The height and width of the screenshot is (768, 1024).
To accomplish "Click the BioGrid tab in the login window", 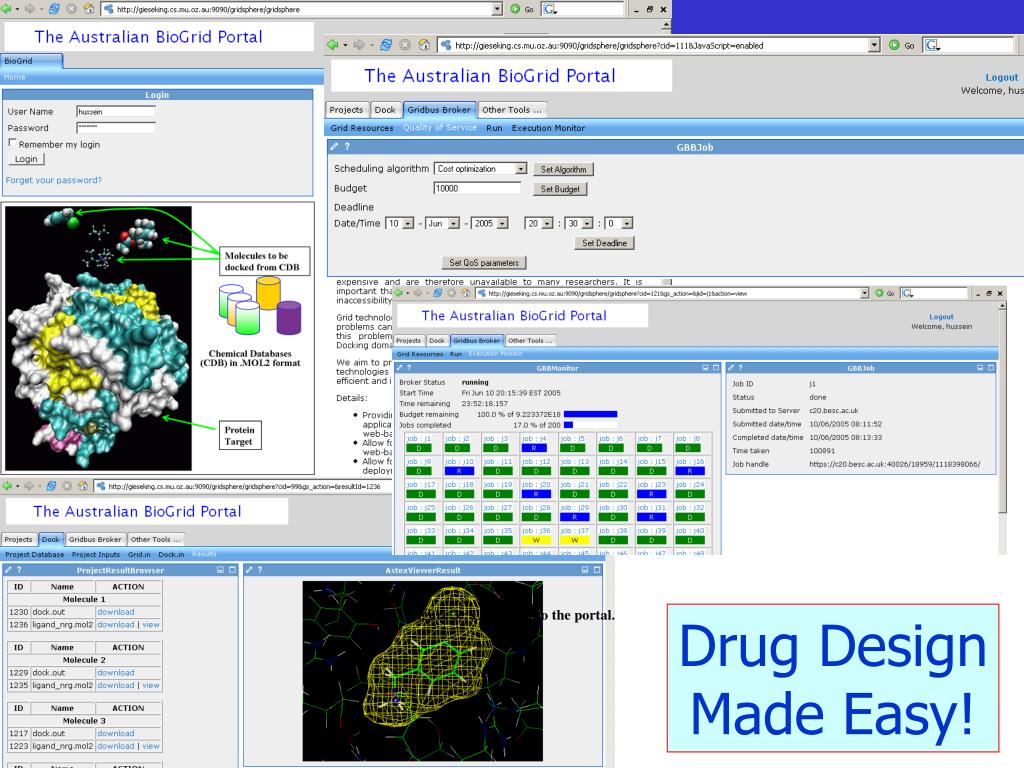I will point(31,61).
